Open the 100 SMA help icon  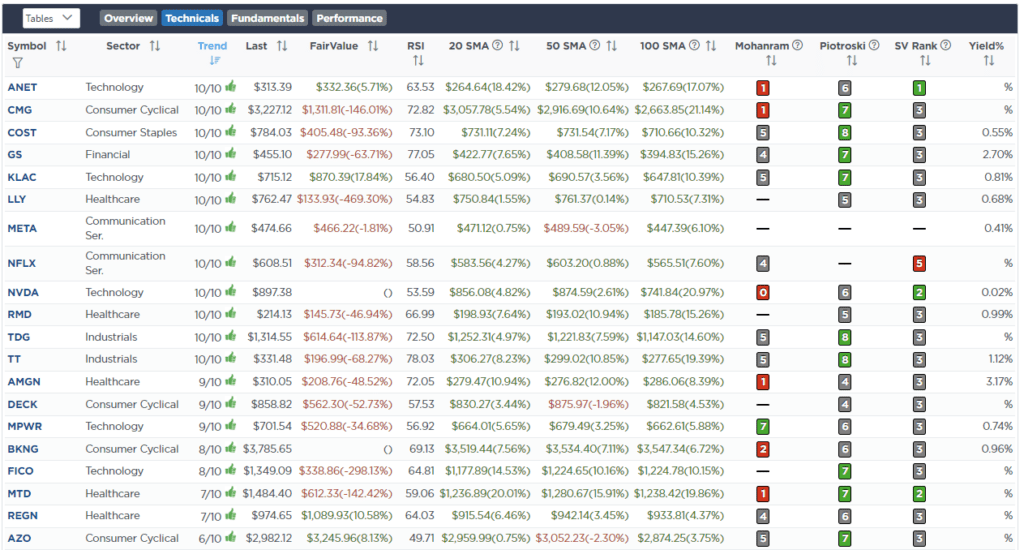(x=694, y=45)
